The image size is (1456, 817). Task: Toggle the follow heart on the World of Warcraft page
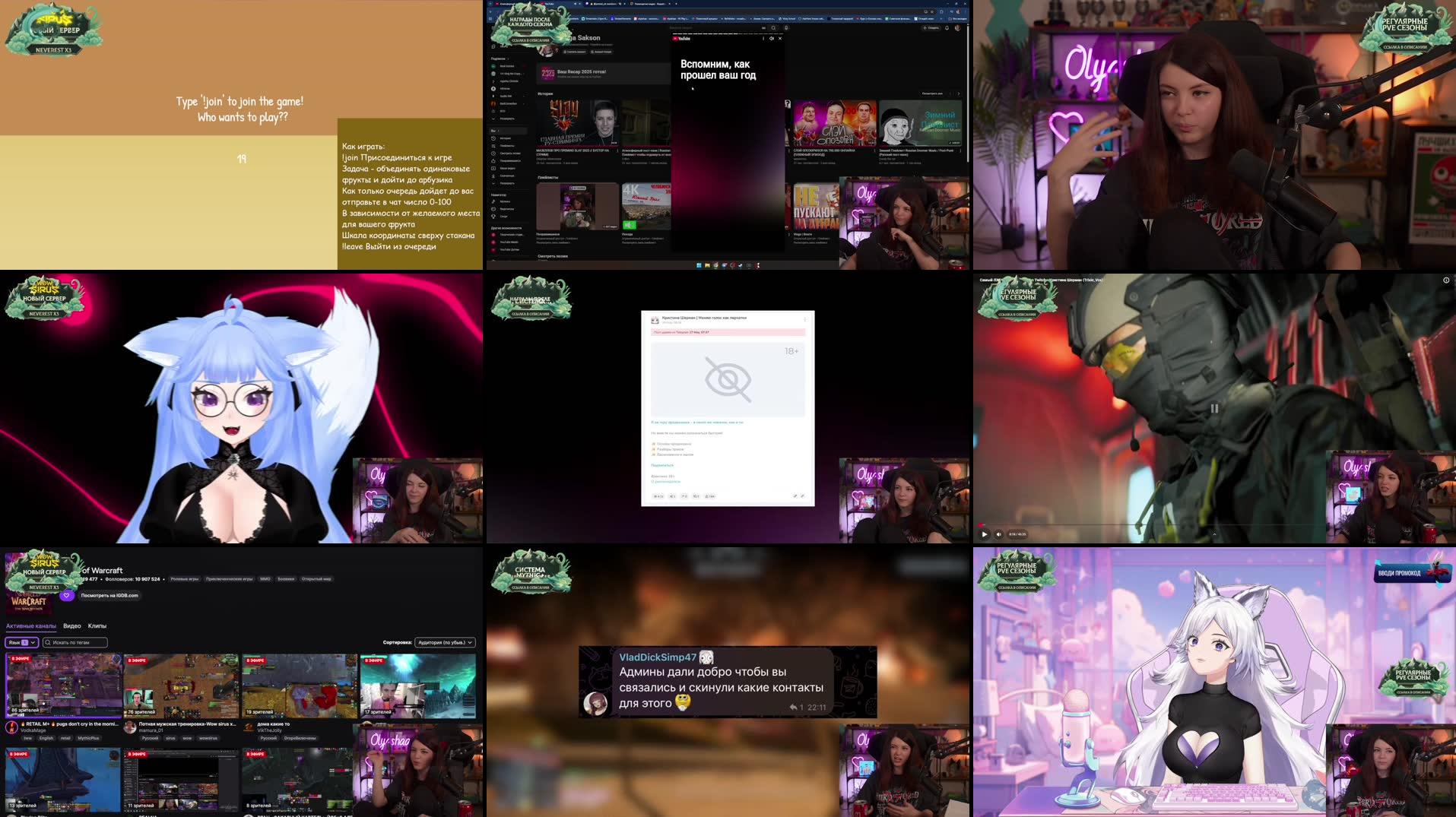(x=66, y=595)
